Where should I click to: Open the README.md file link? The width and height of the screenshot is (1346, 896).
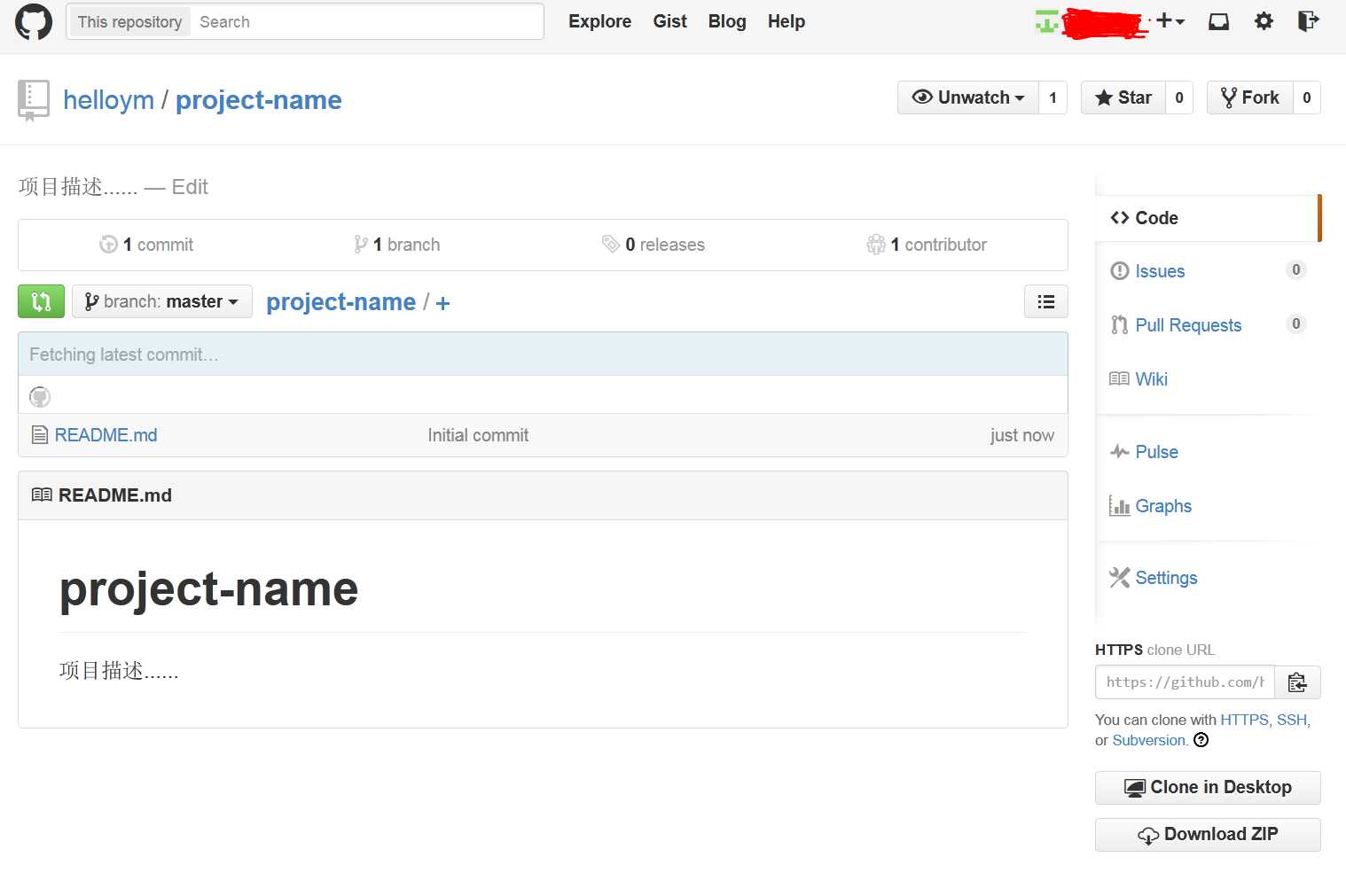(x=106, y=435)
